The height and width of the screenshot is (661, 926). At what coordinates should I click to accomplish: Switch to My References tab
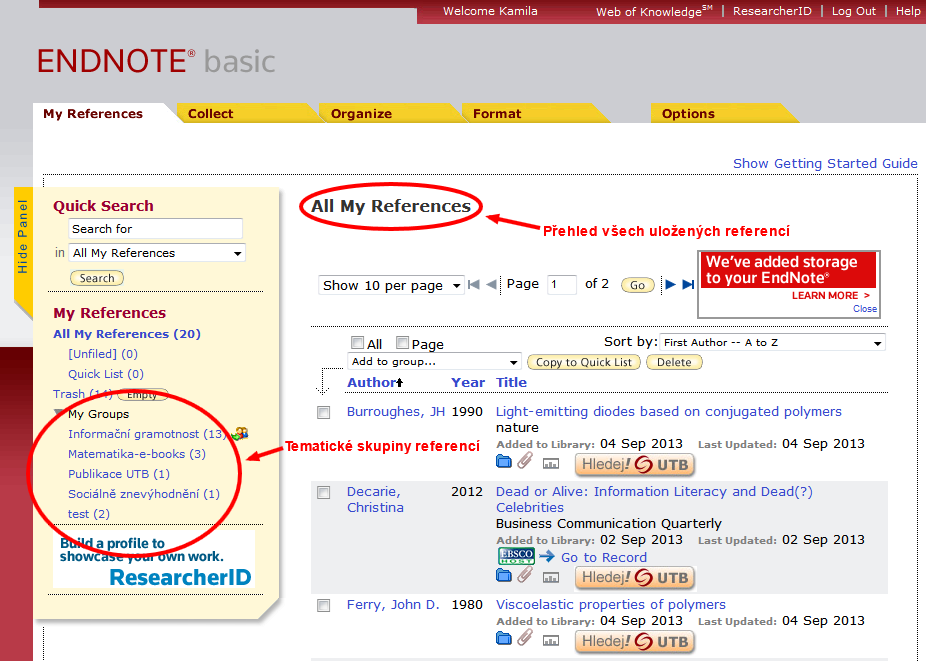[93, 113]
